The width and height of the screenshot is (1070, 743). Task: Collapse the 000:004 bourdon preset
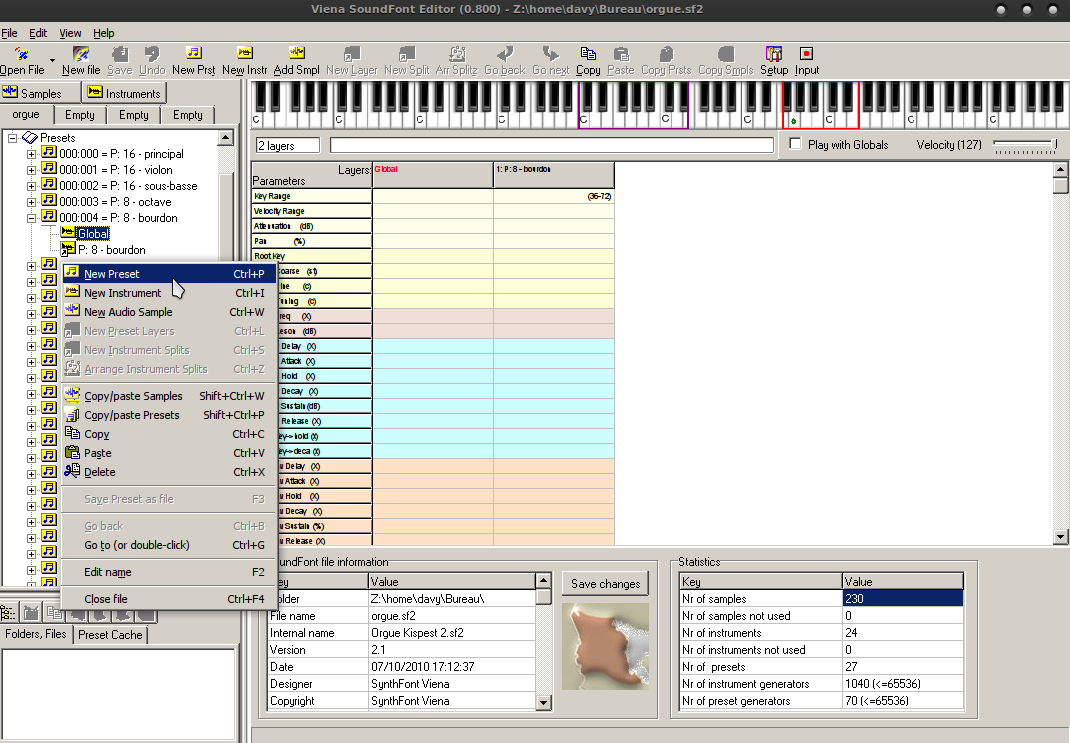31,218
